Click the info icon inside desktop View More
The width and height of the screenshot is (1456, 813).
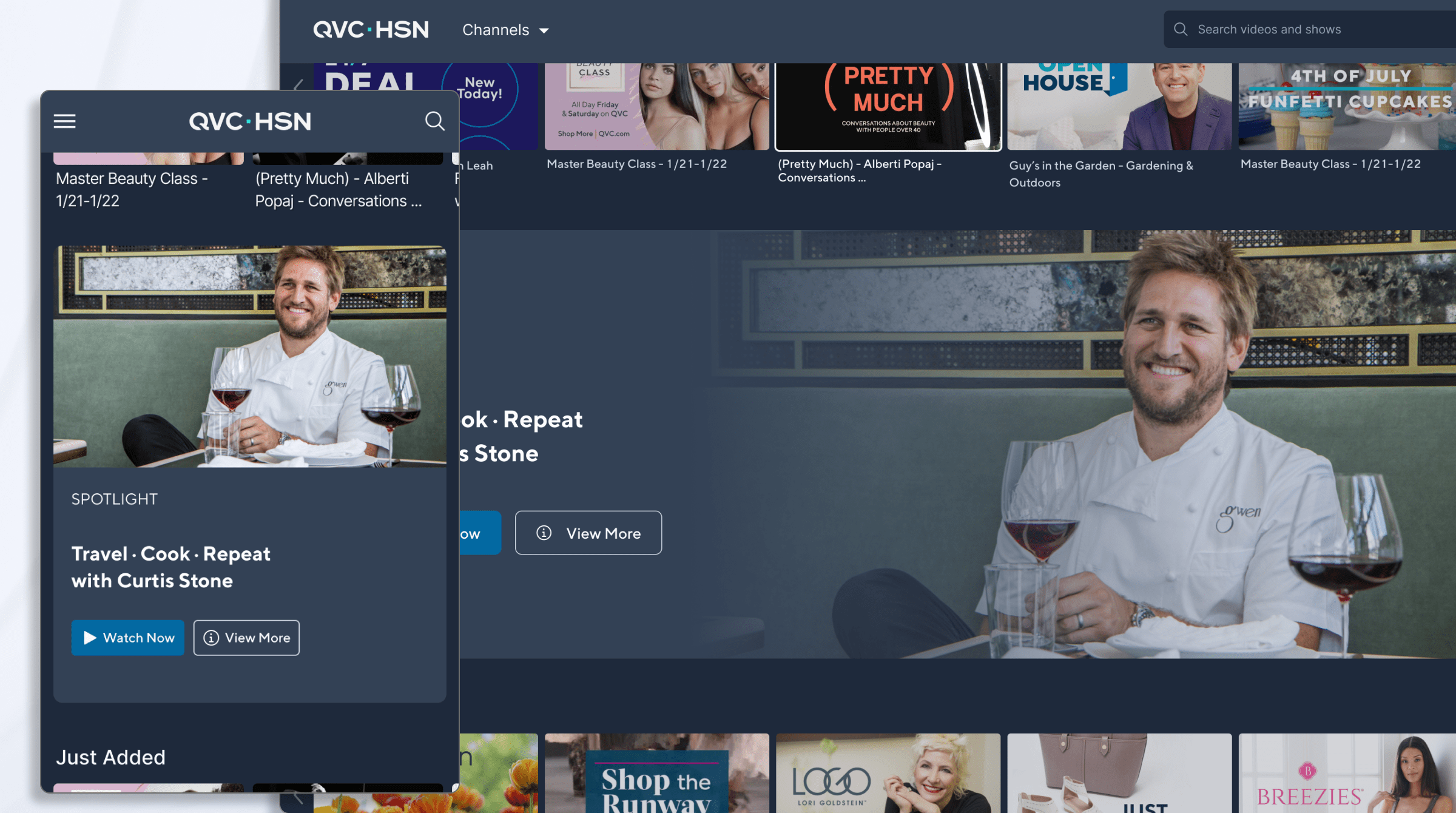544,533
